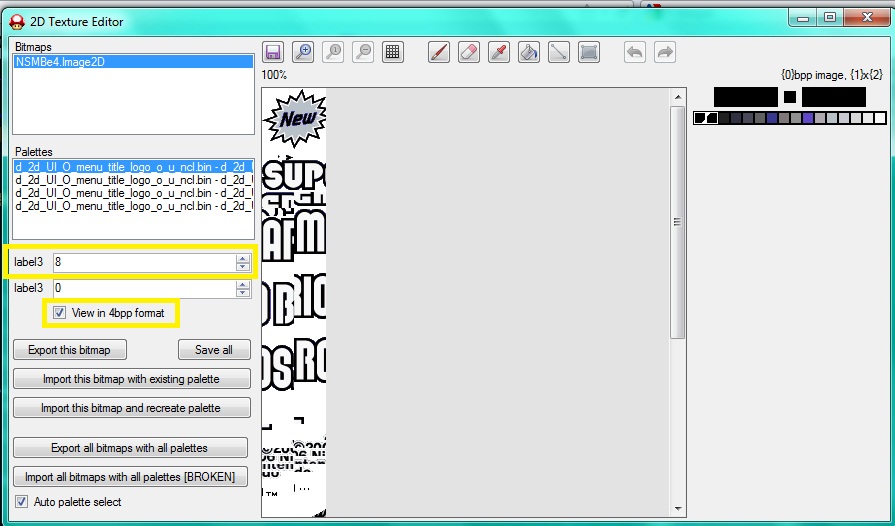Click the Zoom Out magnifier icon
895x526 pixels.
tap(363, 52)
